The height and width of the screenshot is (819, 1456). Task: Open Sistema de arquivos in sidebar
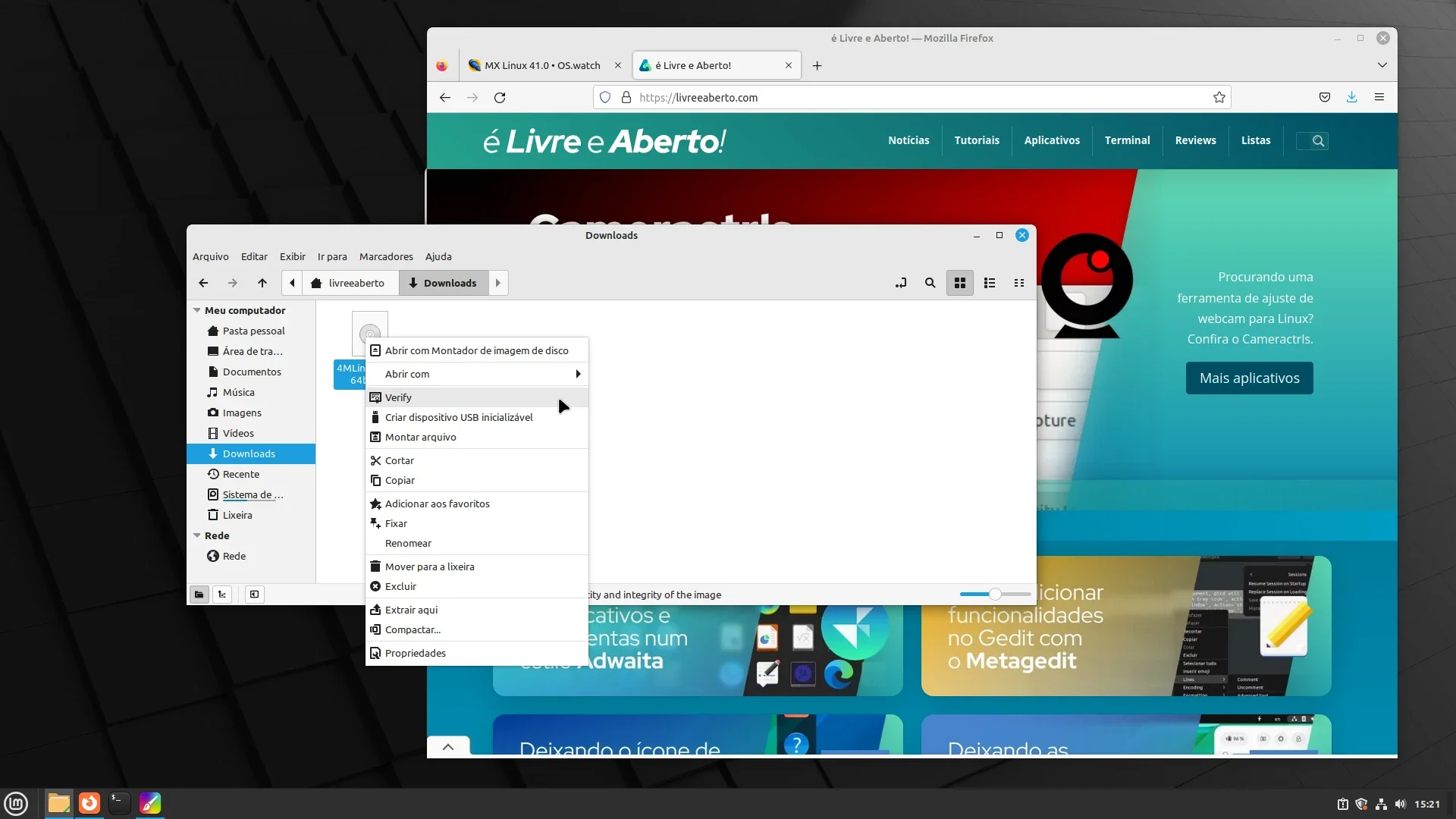pos(252,494)
